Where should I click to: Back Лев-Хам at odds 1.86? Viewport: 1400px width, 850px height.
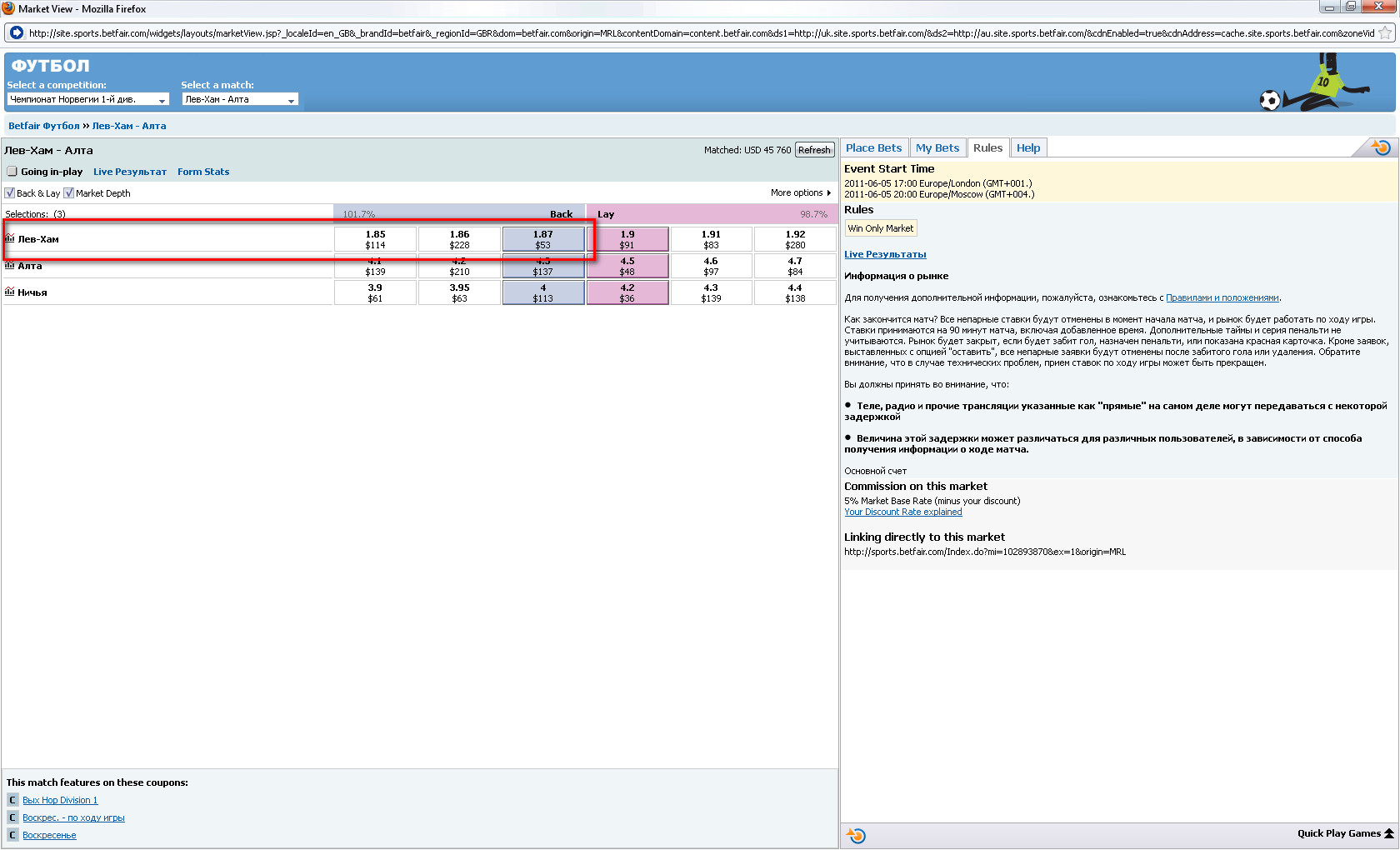pos(459,239)
